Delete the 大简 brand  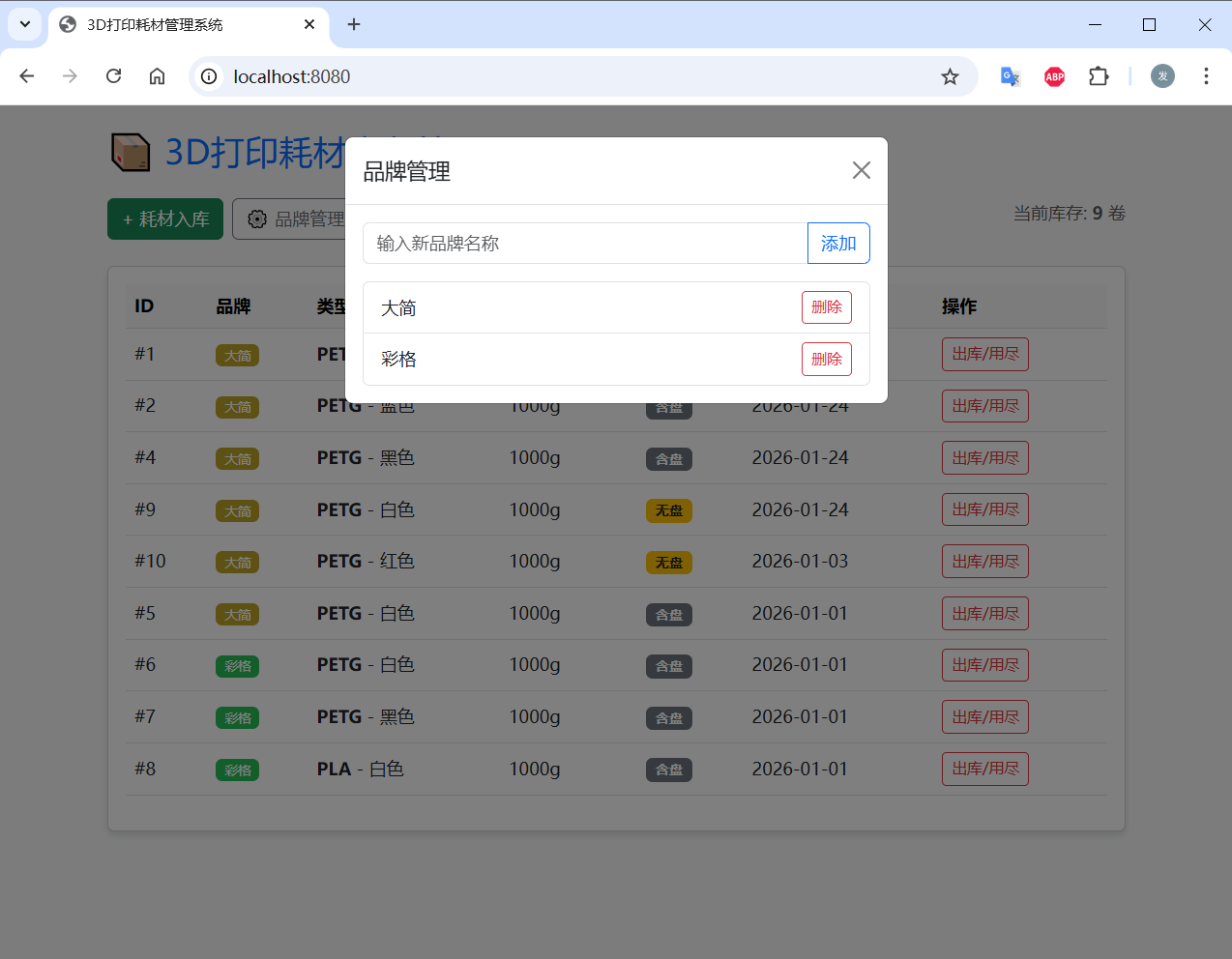pos(826,307)
